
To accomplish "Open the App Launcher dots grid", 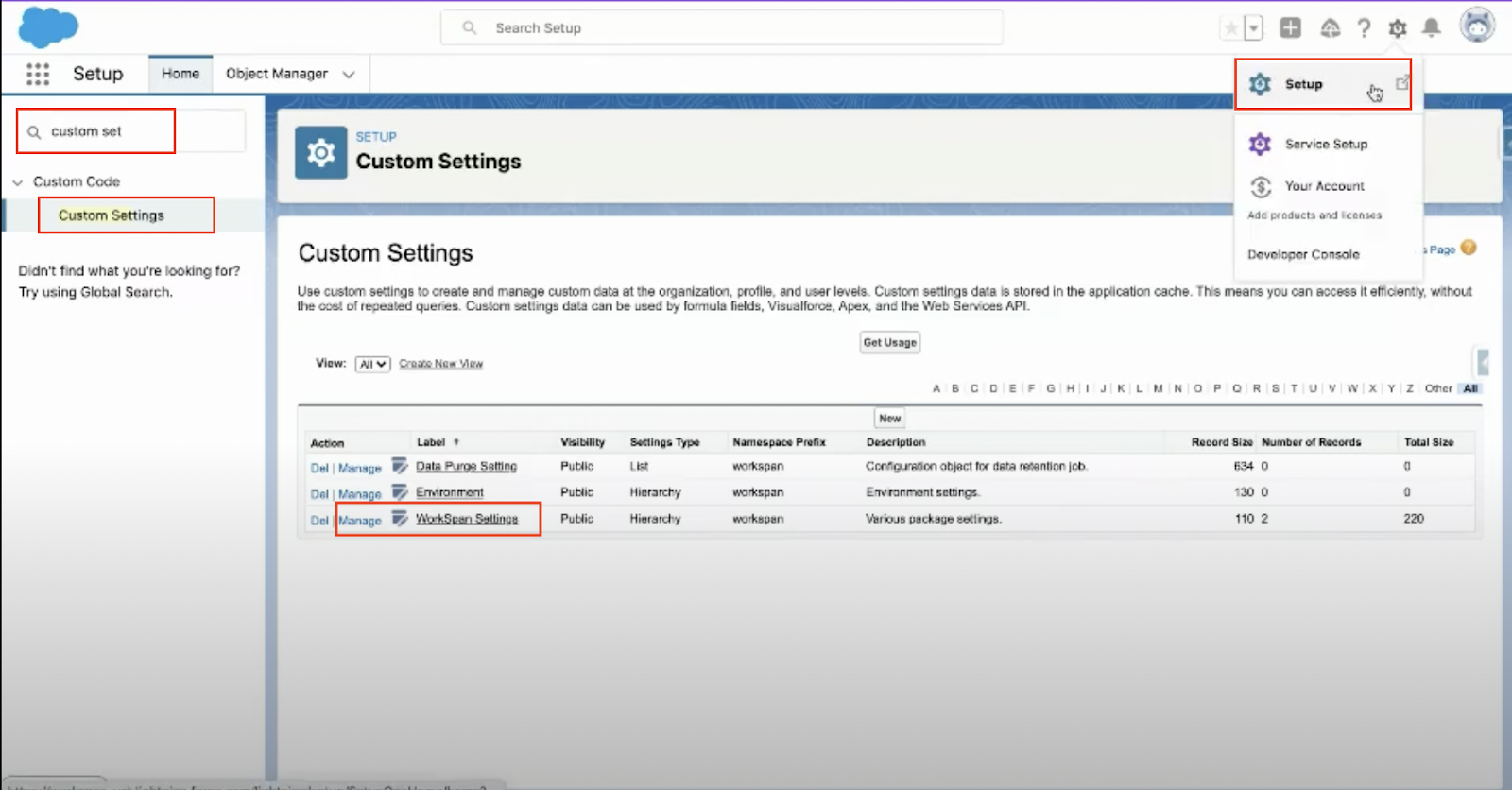I will click(38, 74).
